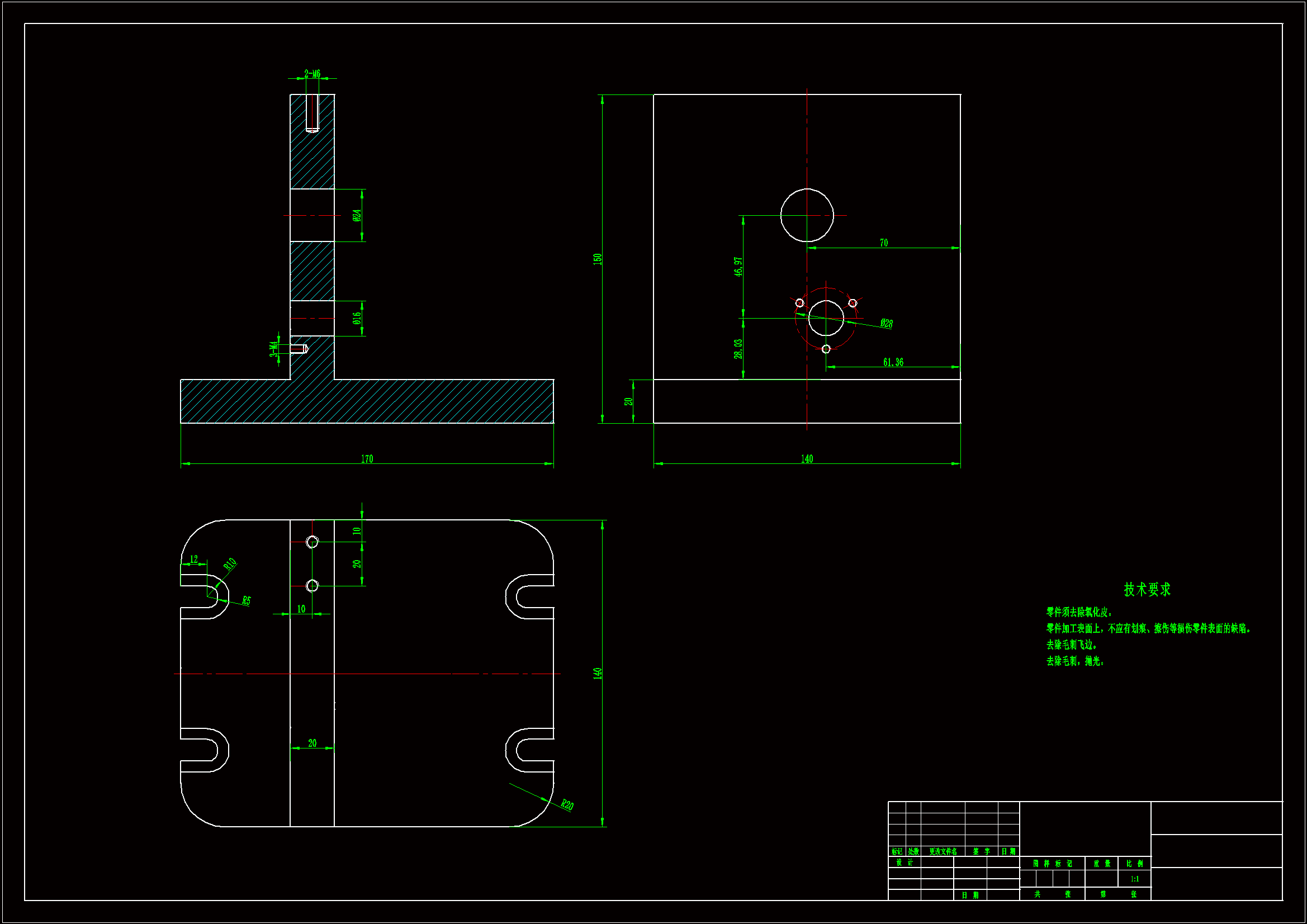Select the 1:1 scale value in title block
Viewport: 1307px width, 924px height.
(1134, 879)
